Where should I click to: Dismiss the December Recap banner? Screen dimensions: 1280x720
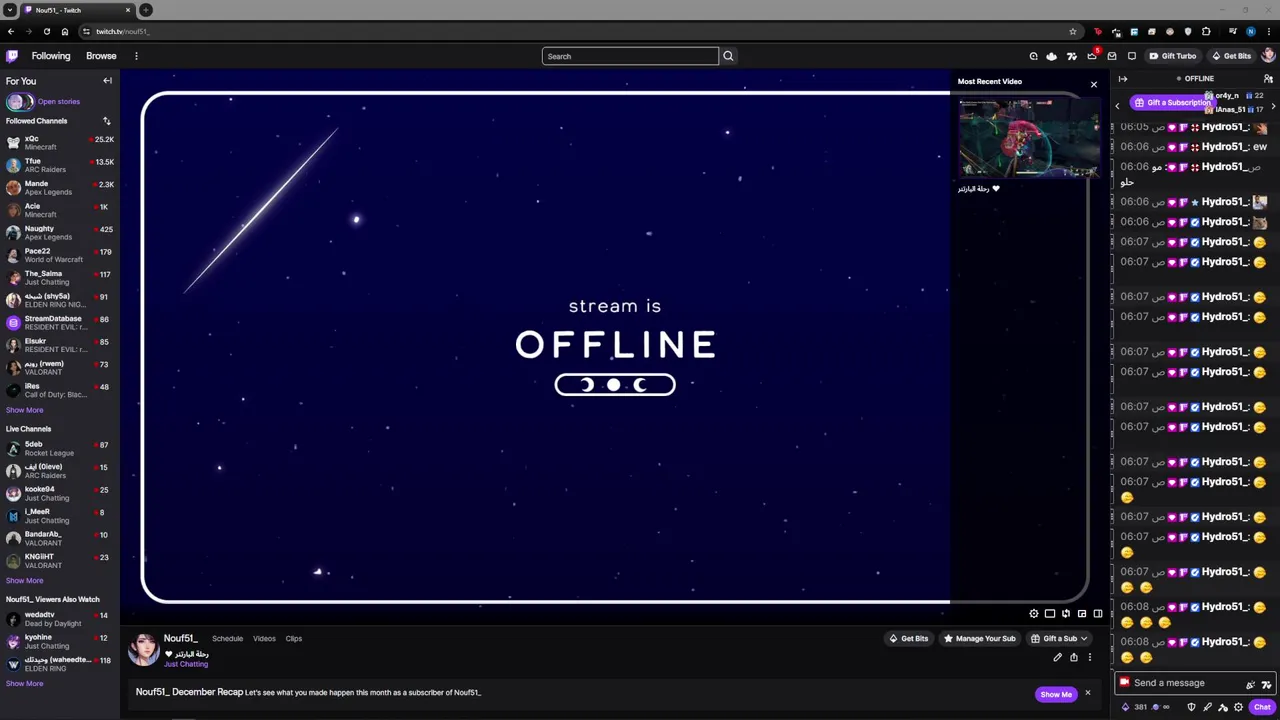(1088, 693)
